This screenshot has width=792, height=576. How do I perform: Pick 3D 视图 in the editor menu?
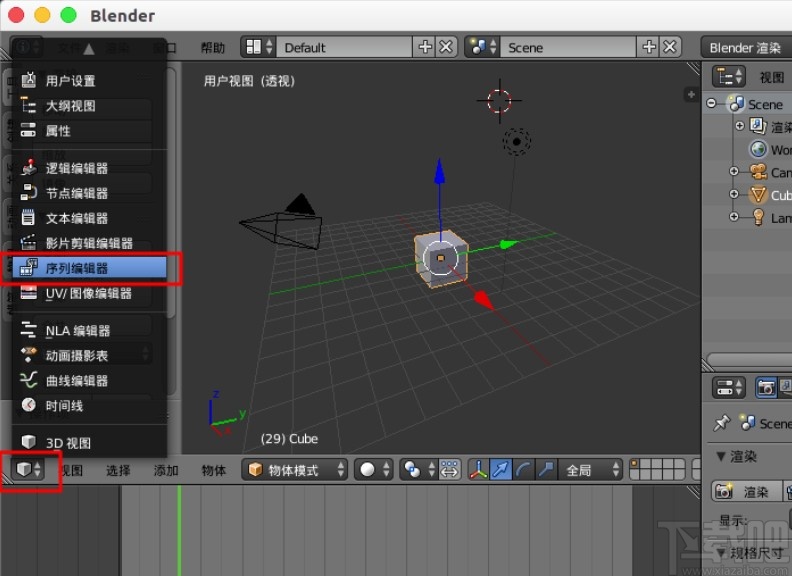click(x=89, y=443)
